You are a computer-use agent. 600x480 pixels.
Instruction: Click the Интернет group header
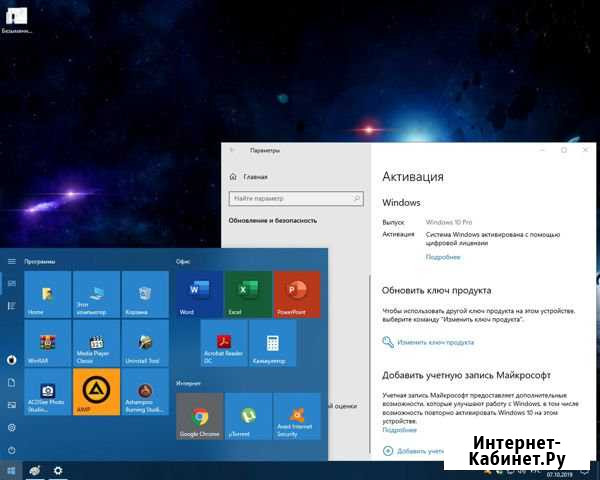pos(188,383)
